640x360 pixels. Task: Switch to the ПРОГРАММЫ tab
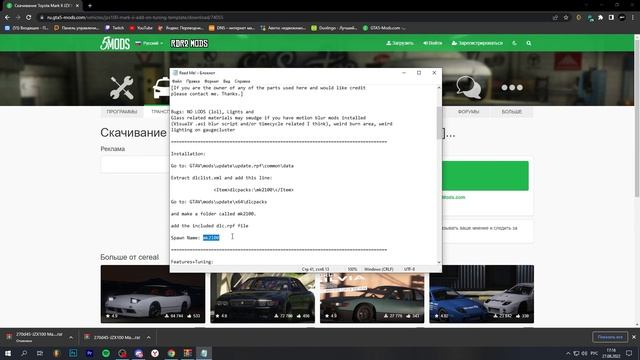pos(122,112)
